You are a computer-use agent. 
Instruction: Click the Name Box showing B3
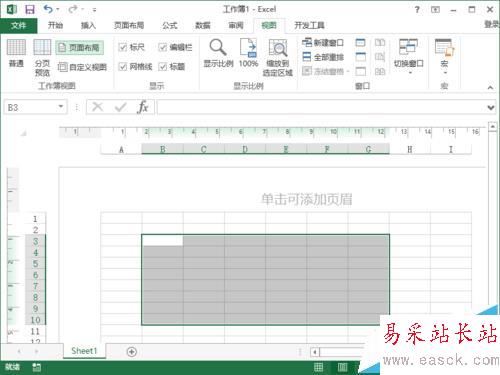pyautogui.click(x=31, y=107)
